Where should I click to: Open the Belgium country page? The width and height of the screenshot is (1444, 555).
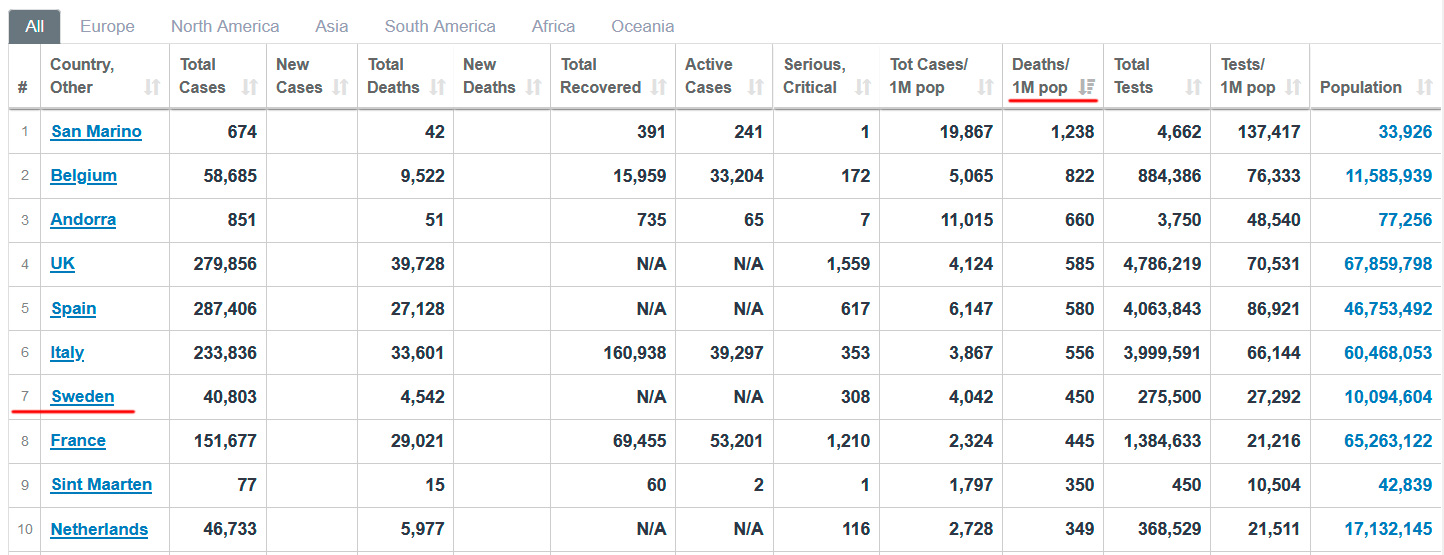(84, 176)
